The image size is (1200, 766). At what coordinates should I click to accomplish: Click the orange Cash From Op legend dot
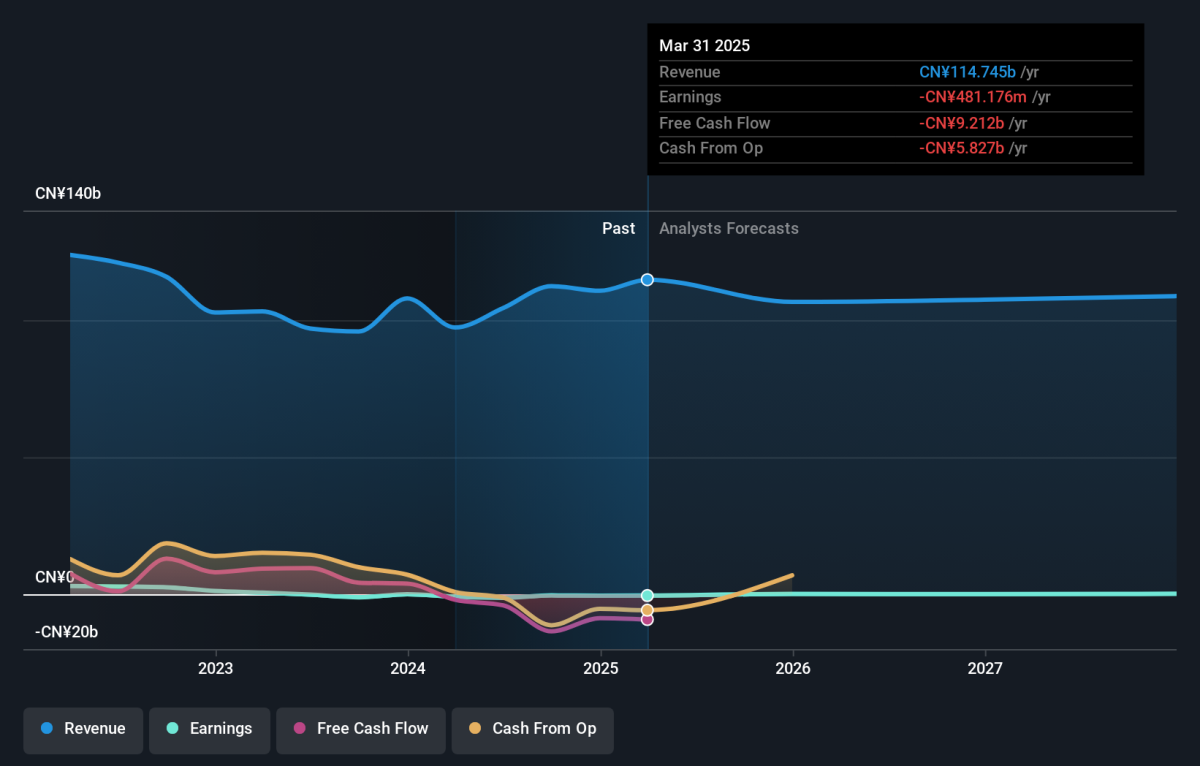[474, 729]
